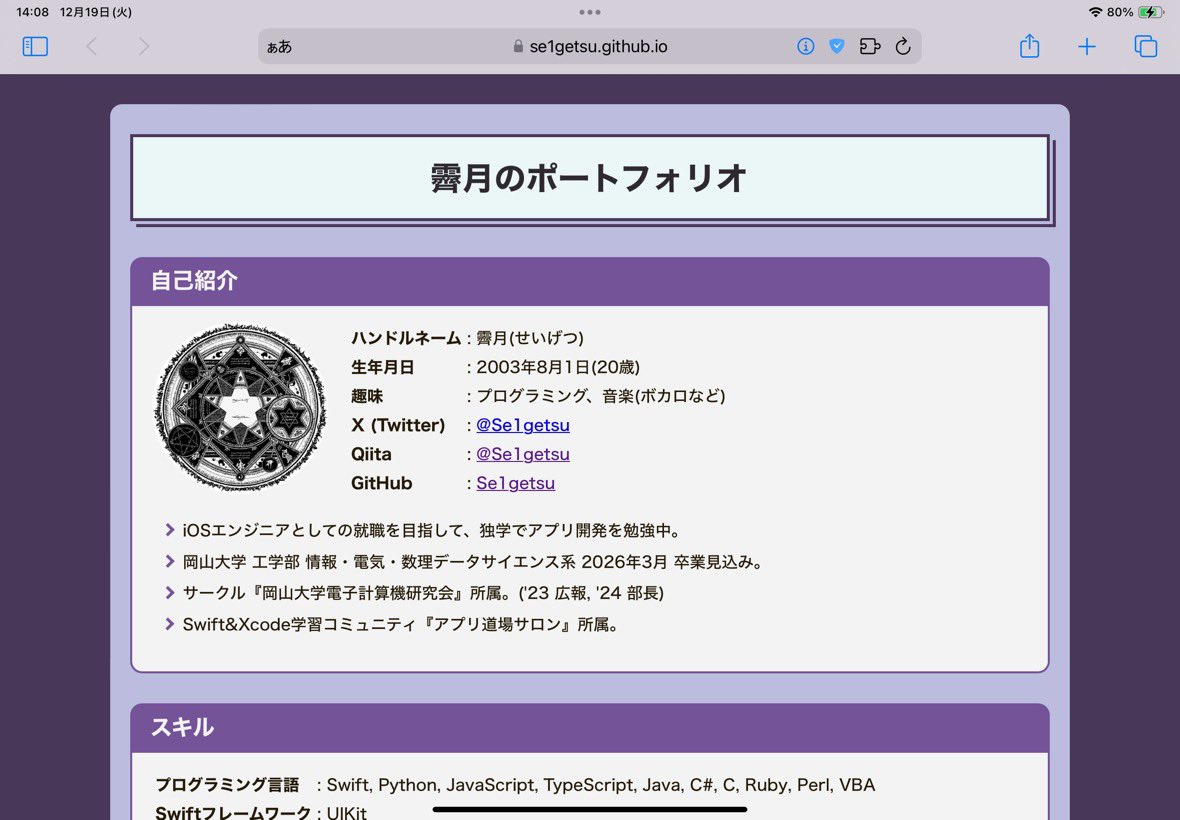
Task: Click the magic circle profile image
Action: click(240, 407)
